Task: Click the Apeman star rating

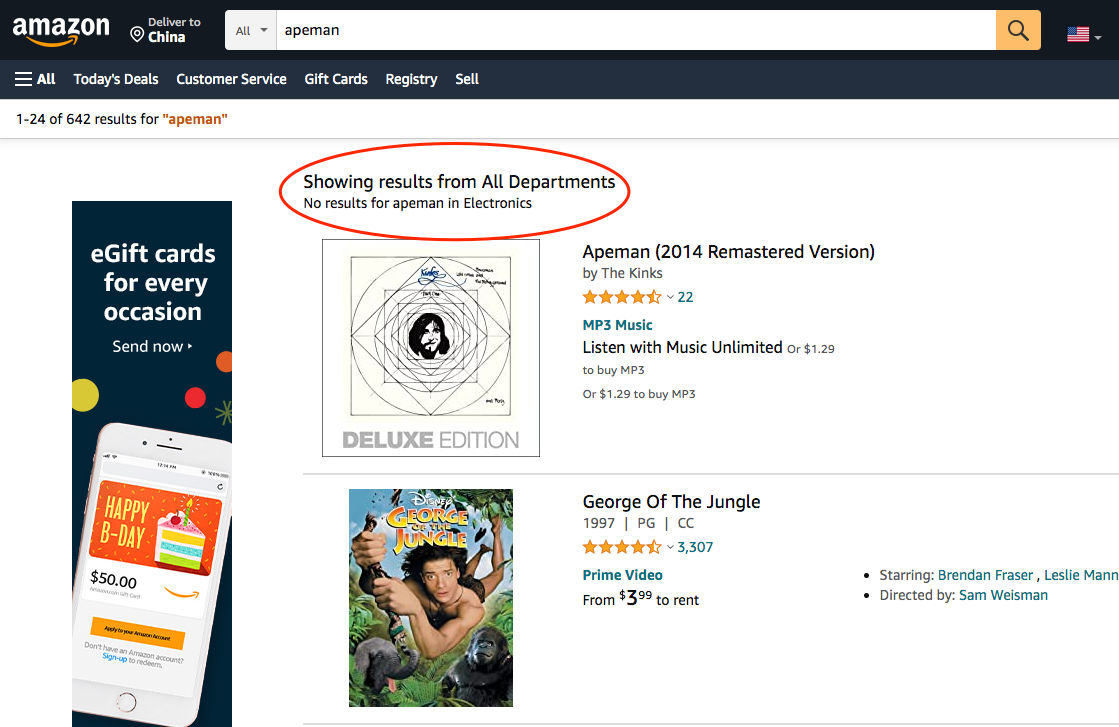Action: pyautogui.click(x=621, y=297)
